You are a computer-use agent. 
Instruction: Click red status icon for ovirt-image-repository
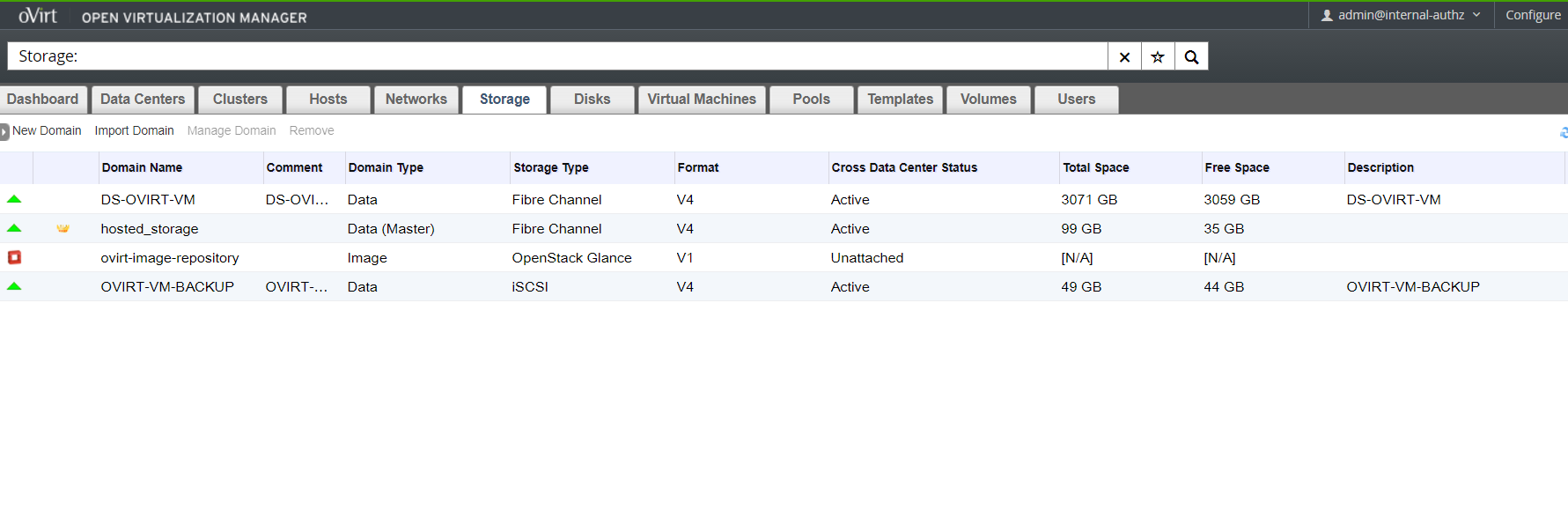14,257
